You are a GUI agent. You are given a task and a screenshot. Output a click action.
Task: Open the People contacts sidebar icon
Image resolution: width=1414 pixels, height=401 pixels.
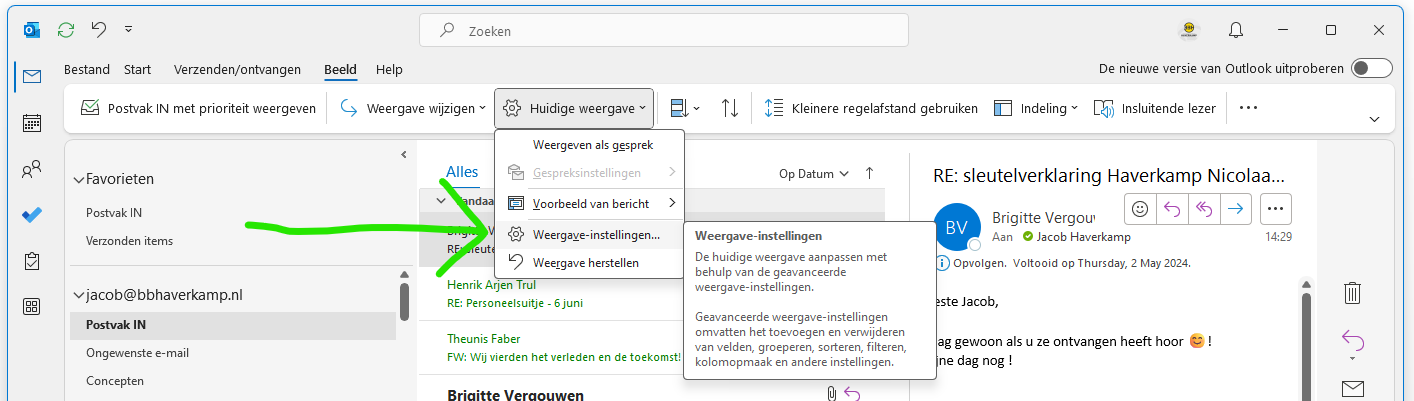pyautogui.click(x=32, y=169)
